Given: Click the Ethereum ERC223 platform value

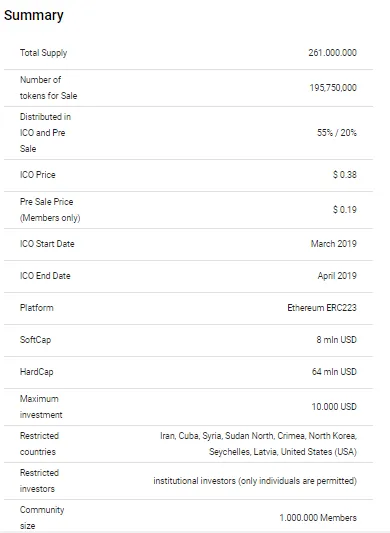Looking at the screenshot, I should (x=322, y=308).
